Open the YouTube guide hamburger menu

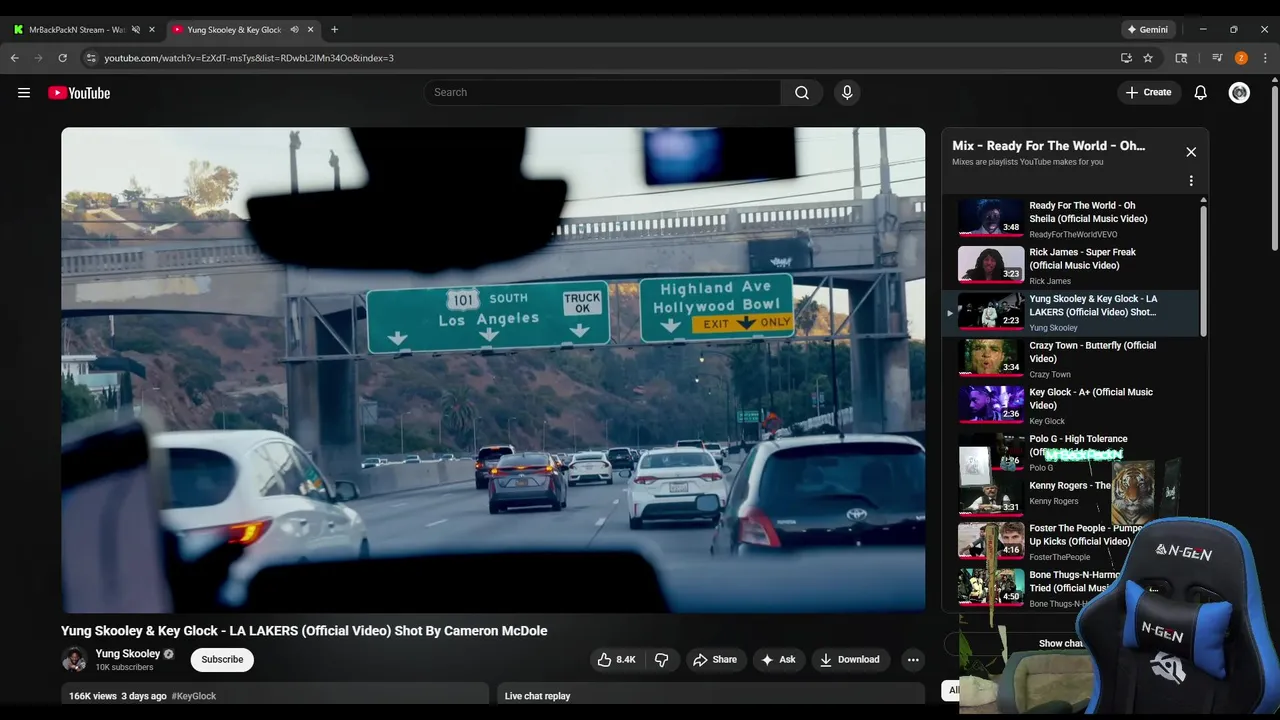[24, 93]
